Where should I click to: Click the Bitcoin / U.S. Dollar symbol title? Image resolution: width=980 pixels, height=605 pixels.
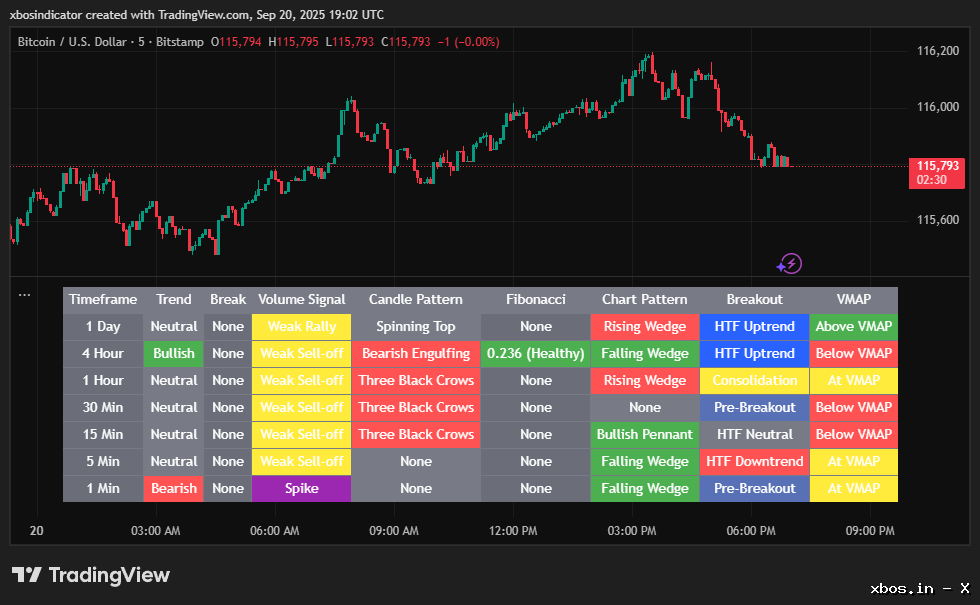tap(86, 42)
